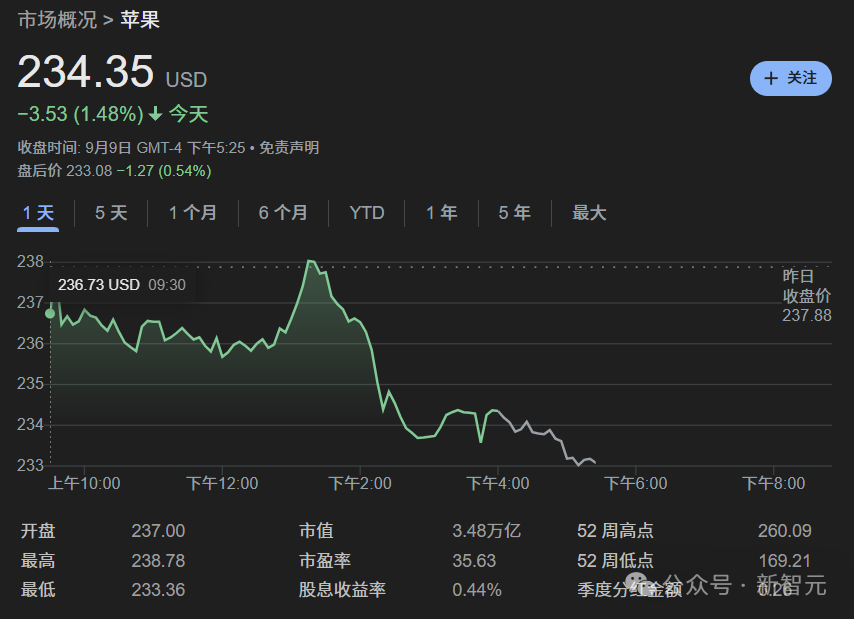854x619 pixels.
Task: Switch to the 6 个月 range tab
Action: coord(283,213)
